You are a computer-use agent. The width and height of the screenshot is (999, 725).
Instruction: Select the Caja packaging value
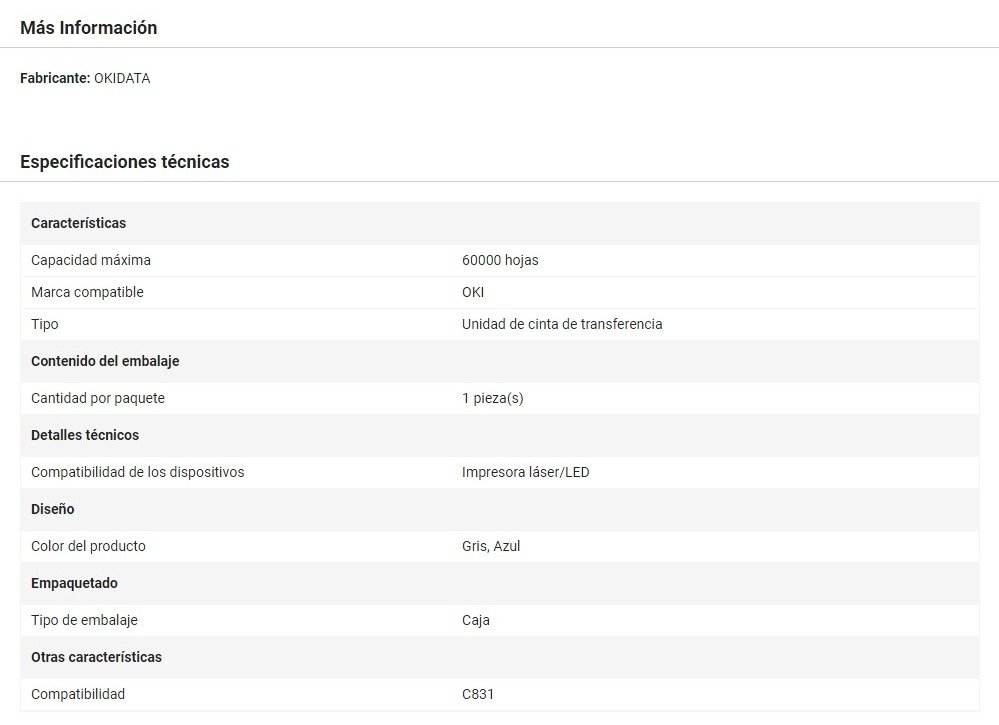[x=476, y=620]
